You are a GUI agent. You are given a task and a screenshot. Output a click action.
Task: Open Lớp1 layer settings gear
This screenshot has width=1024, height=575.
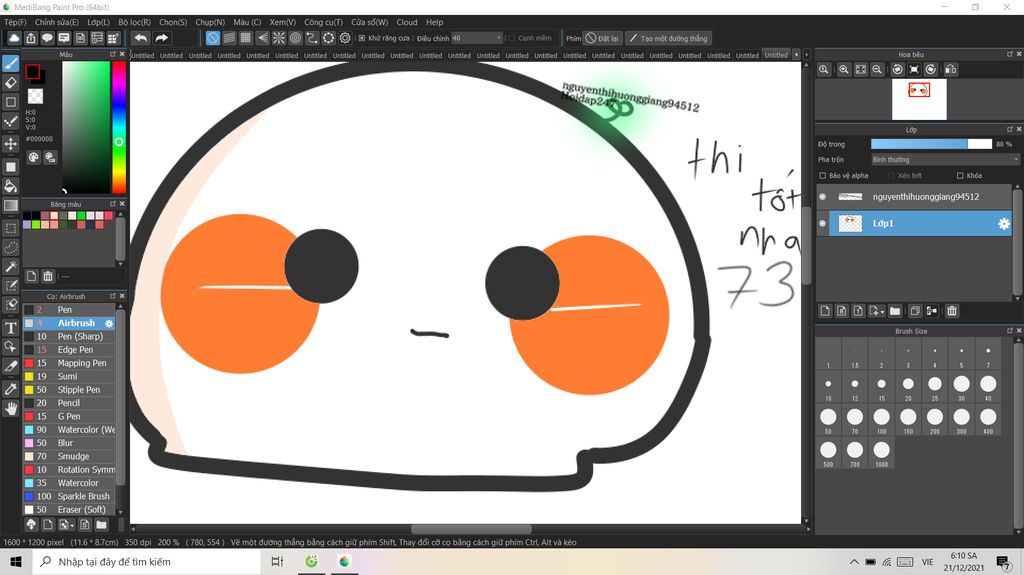[x=1004, y=224]
